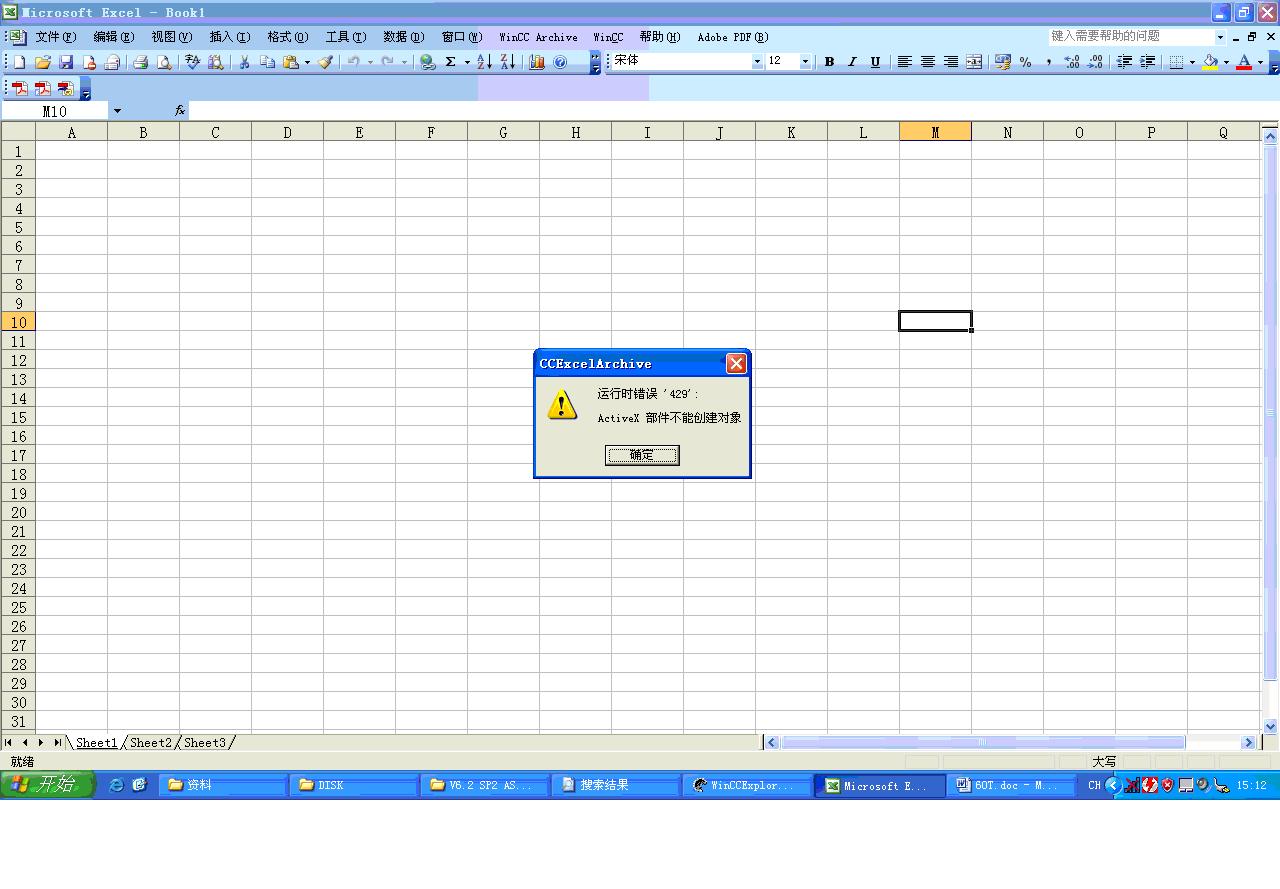1280x889 pixels.
Task: Open the font name dropdown
Action: pos(757,62)
